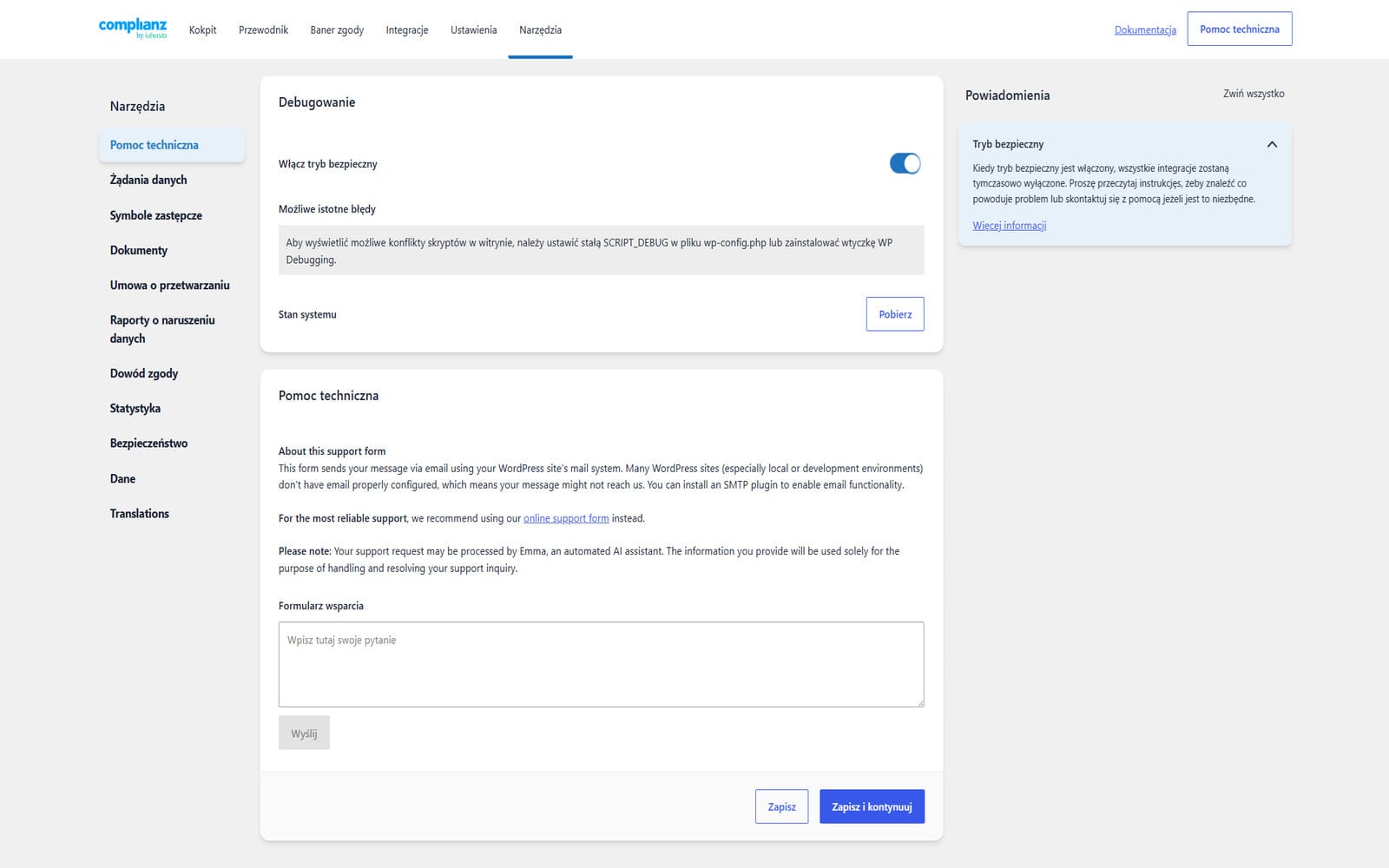The width and height of the screenshot is (1389, 868).
Task: Open Żądania danych in the sidebar
Action: click(x=148, y=180)
